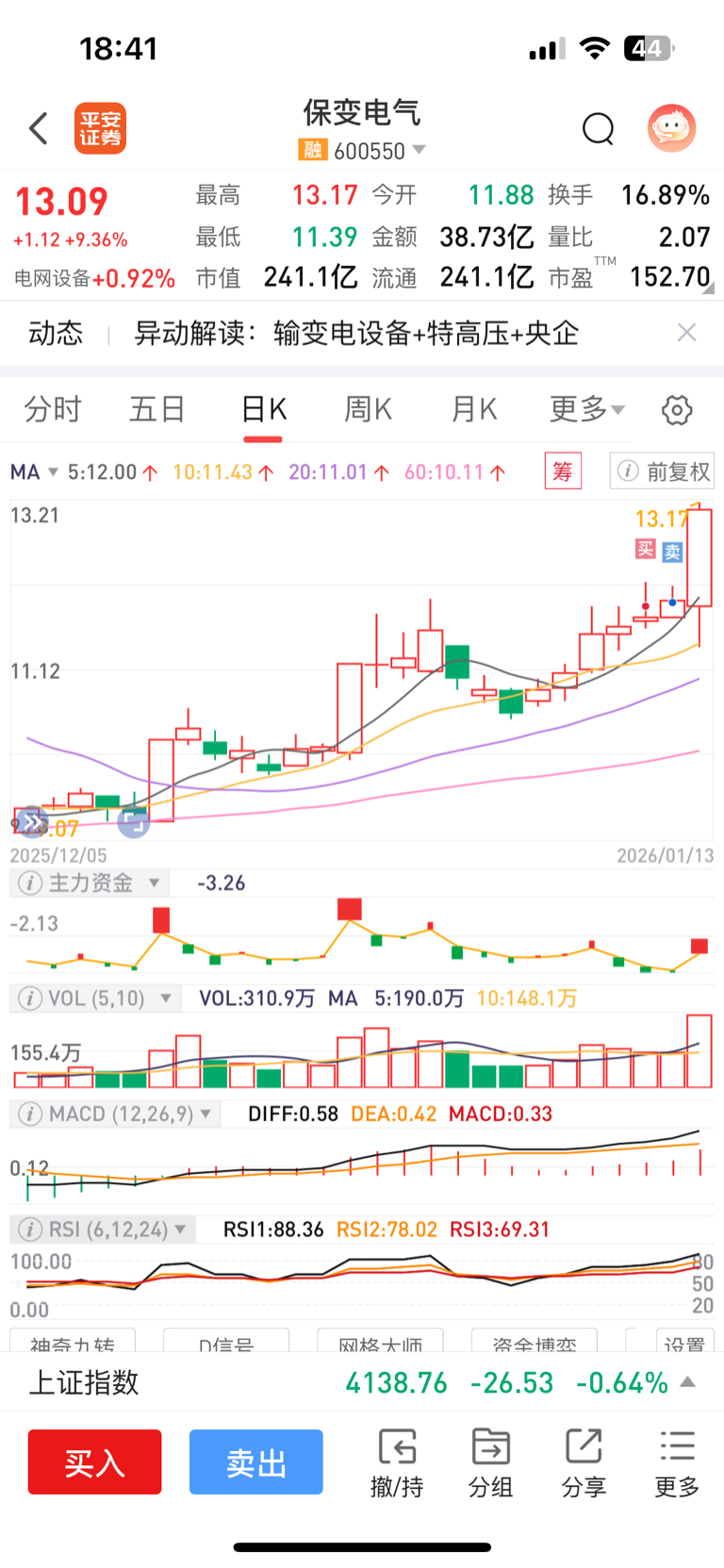Tap the info icon beside 前复权
724x1568 pixels.
628,471
